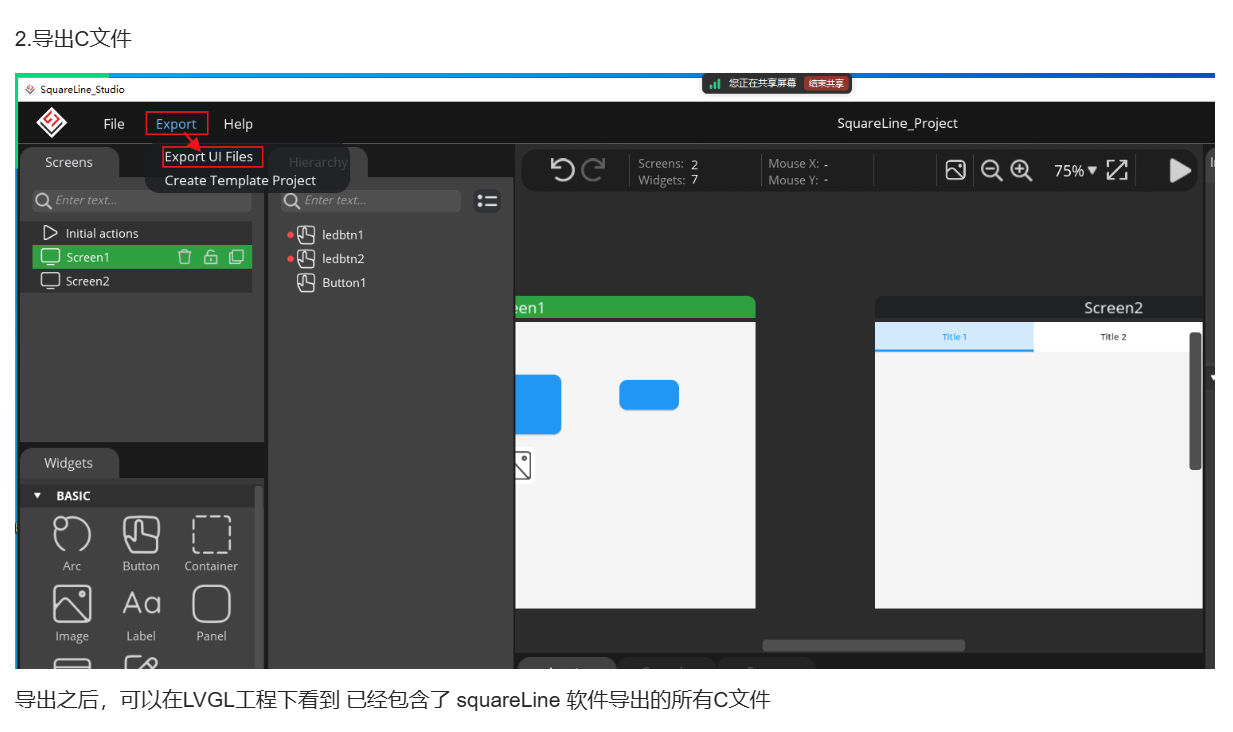Toggle the lock icon on Screen1
Image resolution: width=1233 pixels, height=732 pixels.
(x=210, y=257)
